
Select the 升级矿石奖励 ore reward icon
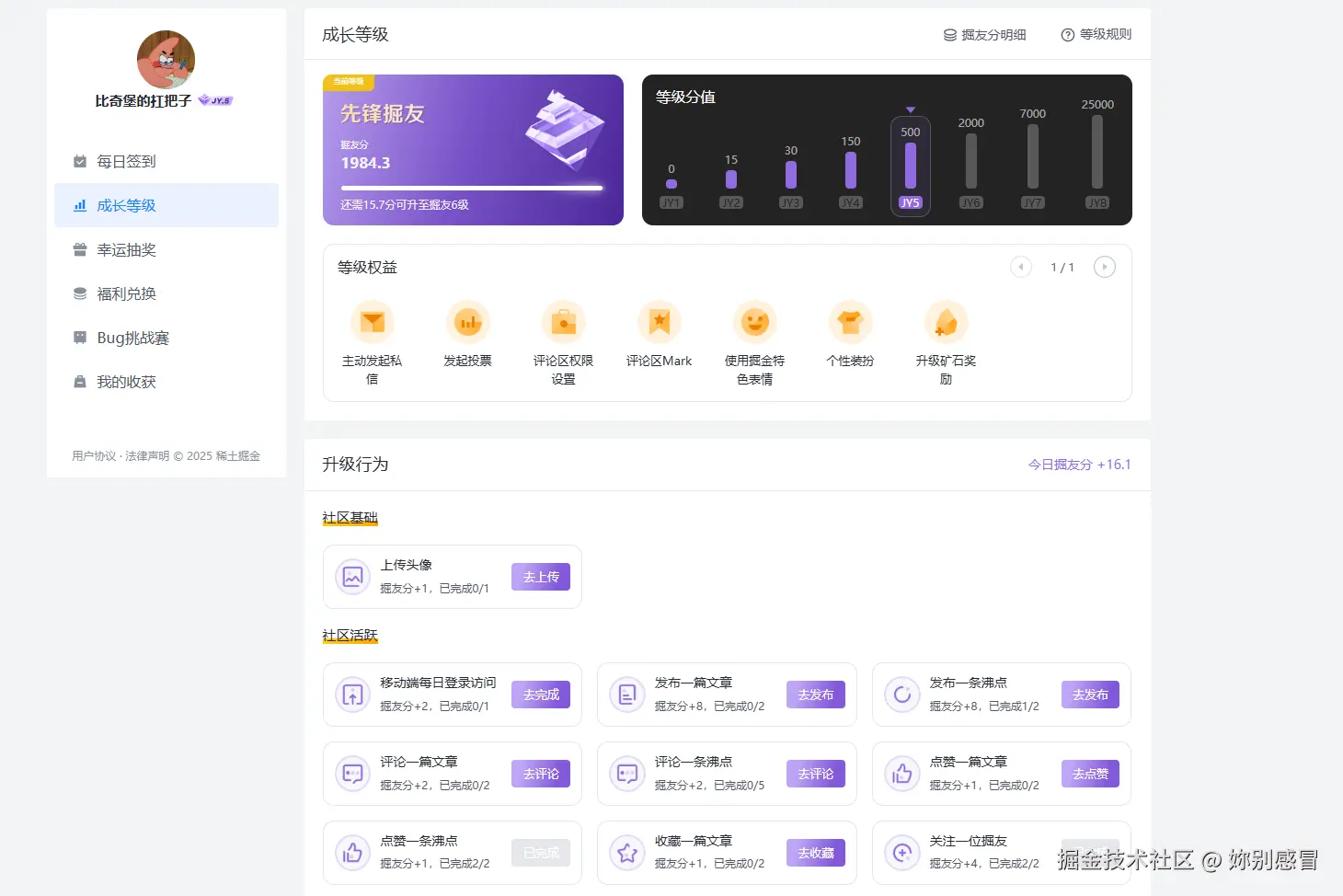point(946,321)
